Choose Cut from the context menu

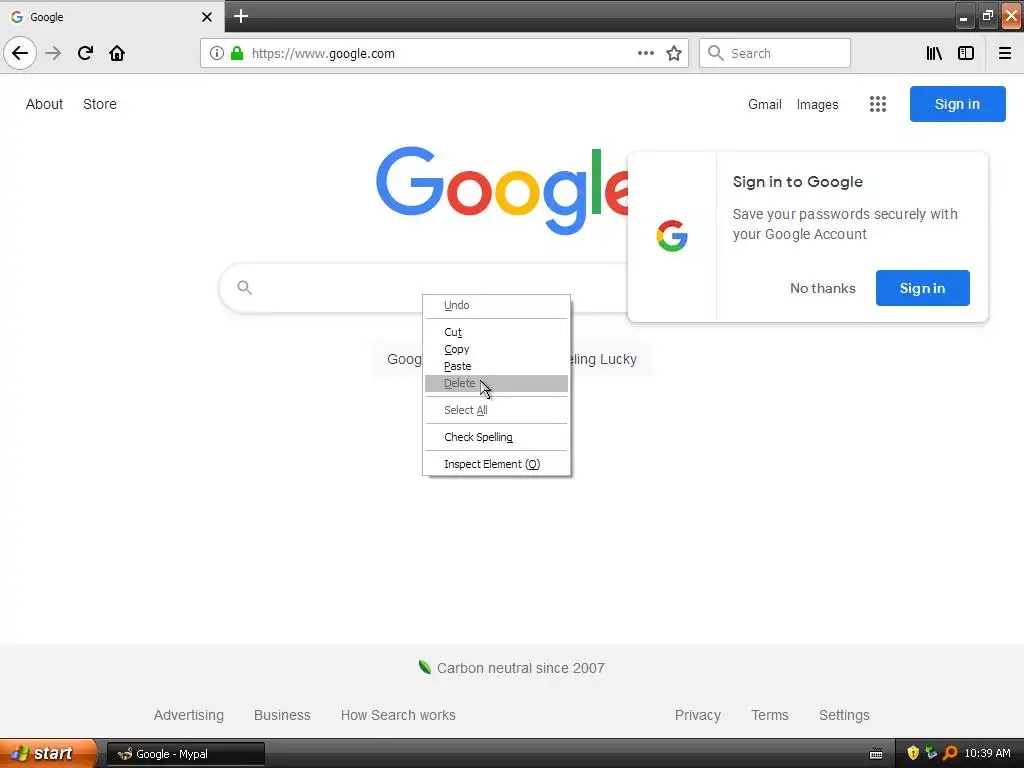pos(496,332)
